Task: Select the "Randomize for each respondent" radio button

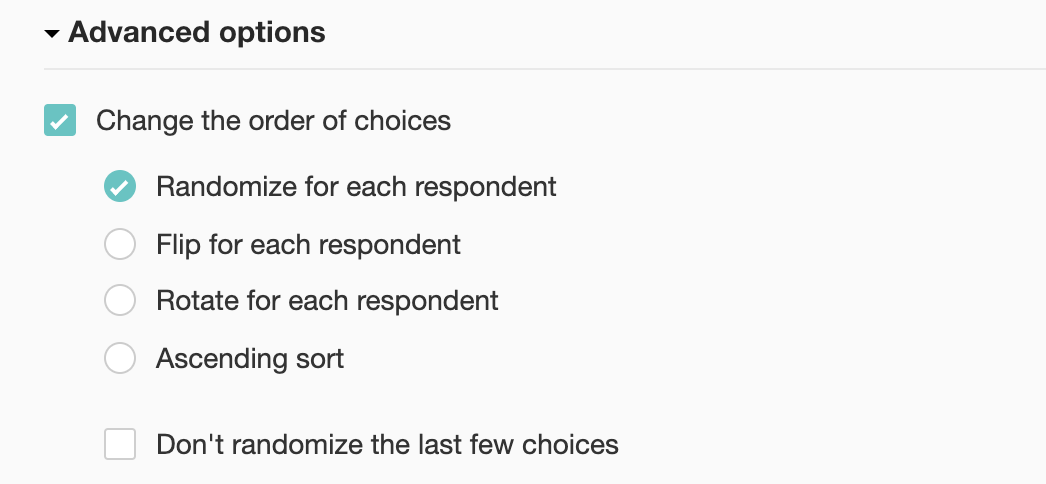Action: tap(120, 187)
